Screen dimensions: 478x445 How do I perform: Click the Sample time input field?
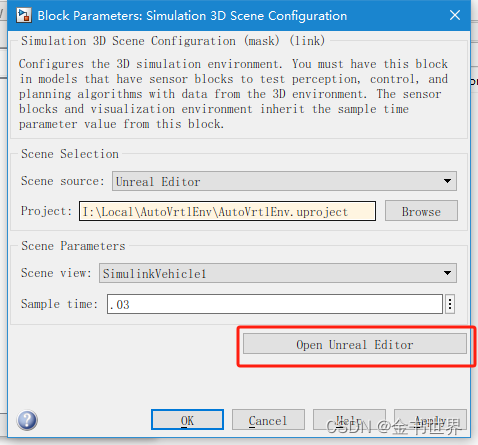coord(275,304)
